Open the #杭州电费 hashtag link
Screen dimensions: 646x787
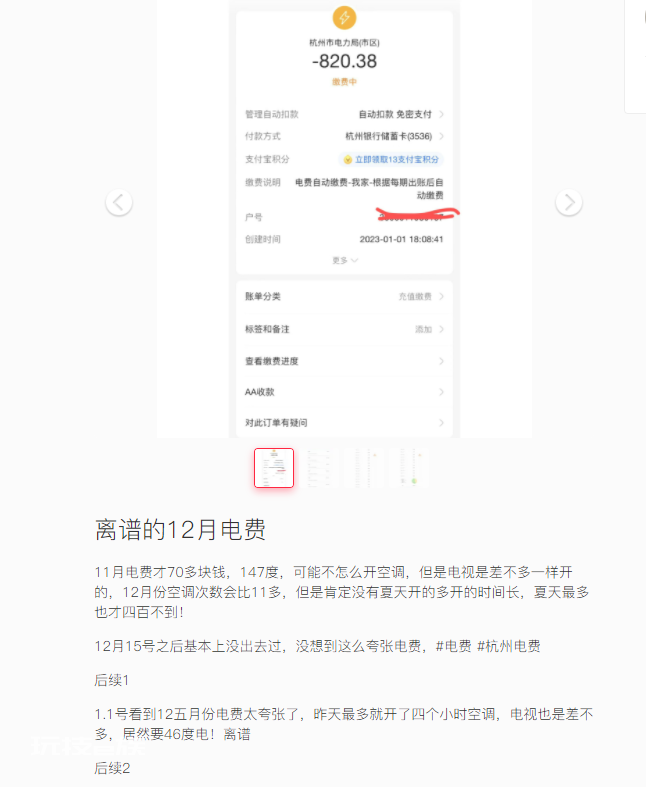click(x=508, y=646)
